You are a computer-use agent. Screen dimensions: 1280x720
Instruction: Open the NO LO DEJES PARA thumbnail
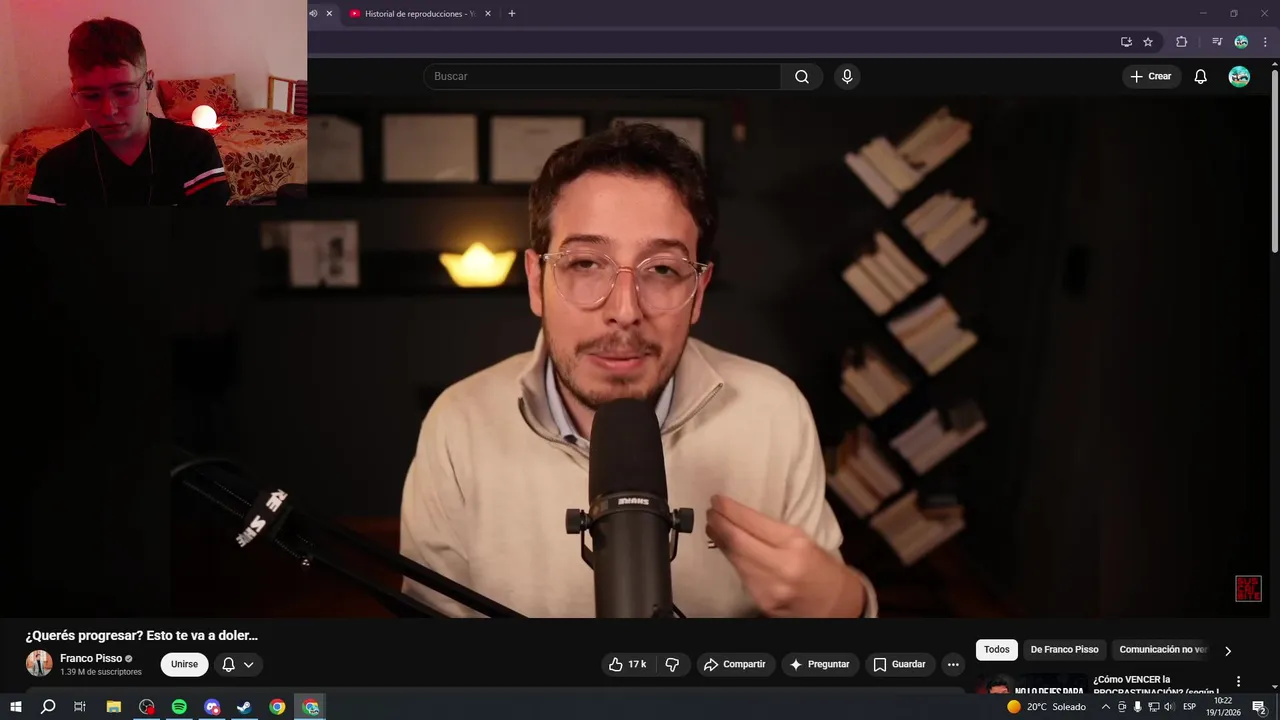(x=1031, y=685)
